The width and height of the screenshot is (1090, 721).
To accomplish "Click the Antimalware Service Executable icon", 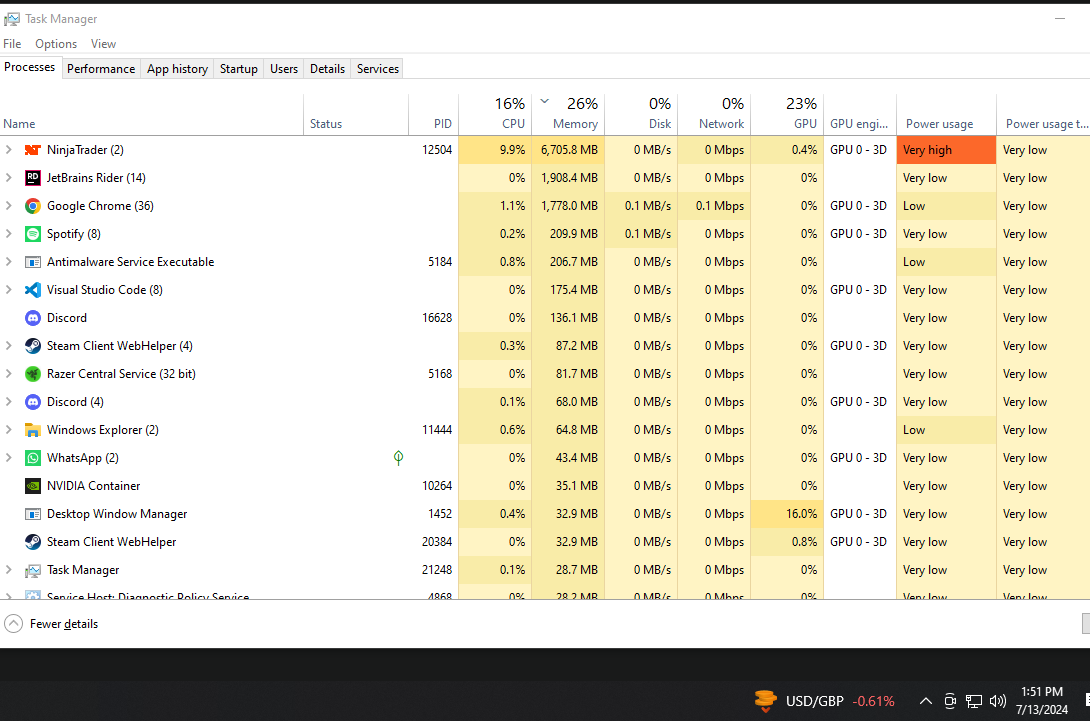I will point(33,262).
